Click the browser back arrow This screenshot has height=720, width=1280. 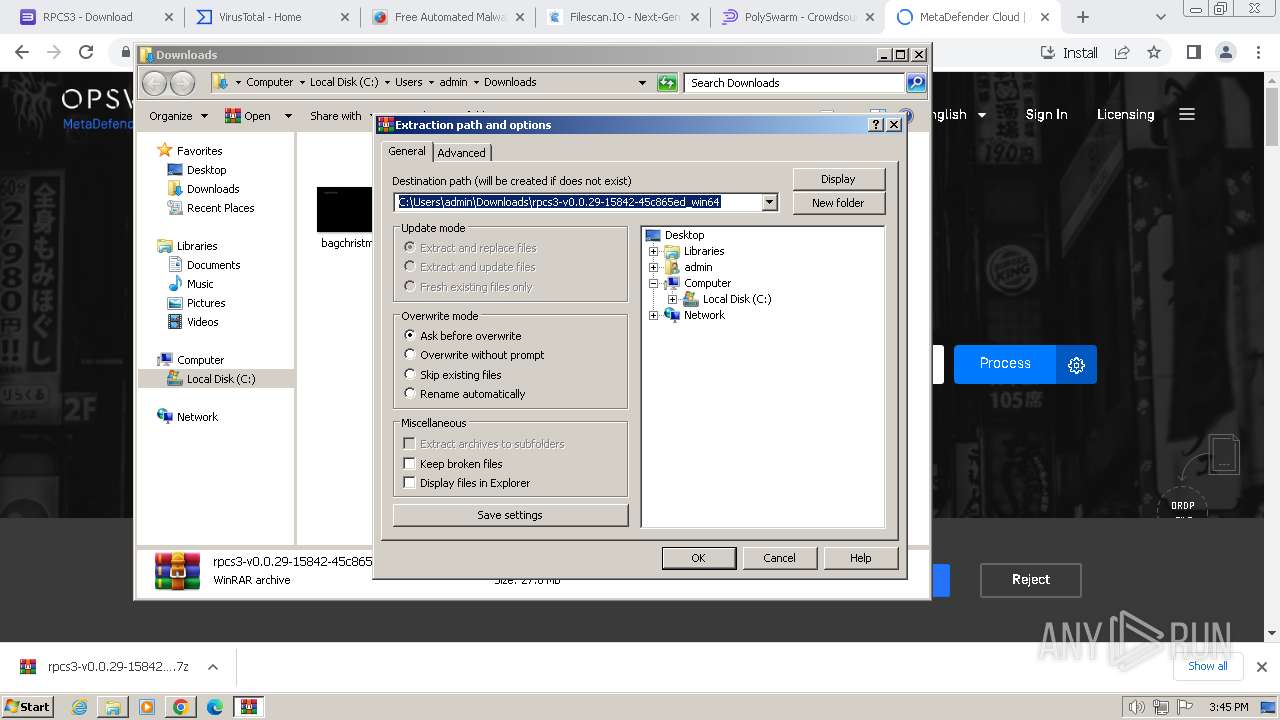coord(22,52)
